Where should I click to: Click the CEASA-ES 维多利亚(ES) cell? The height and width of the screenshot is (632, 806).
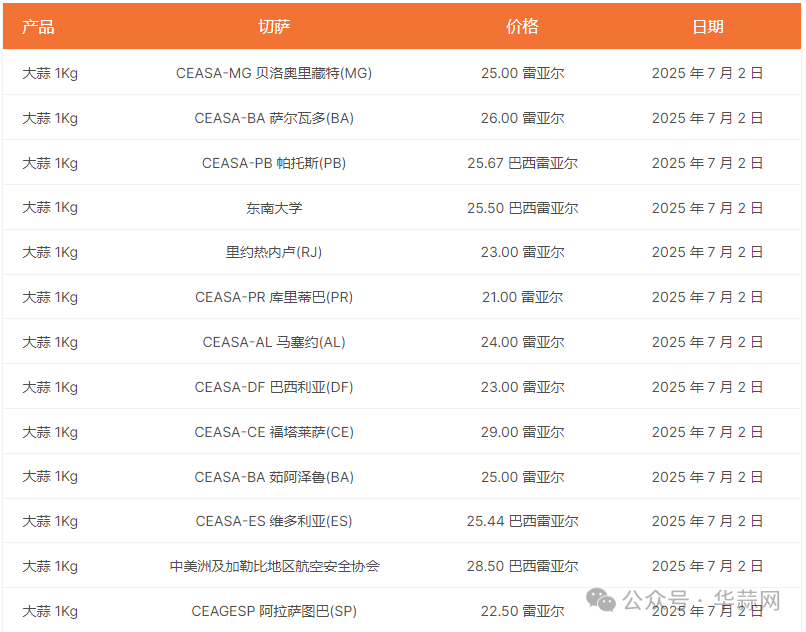274,521
